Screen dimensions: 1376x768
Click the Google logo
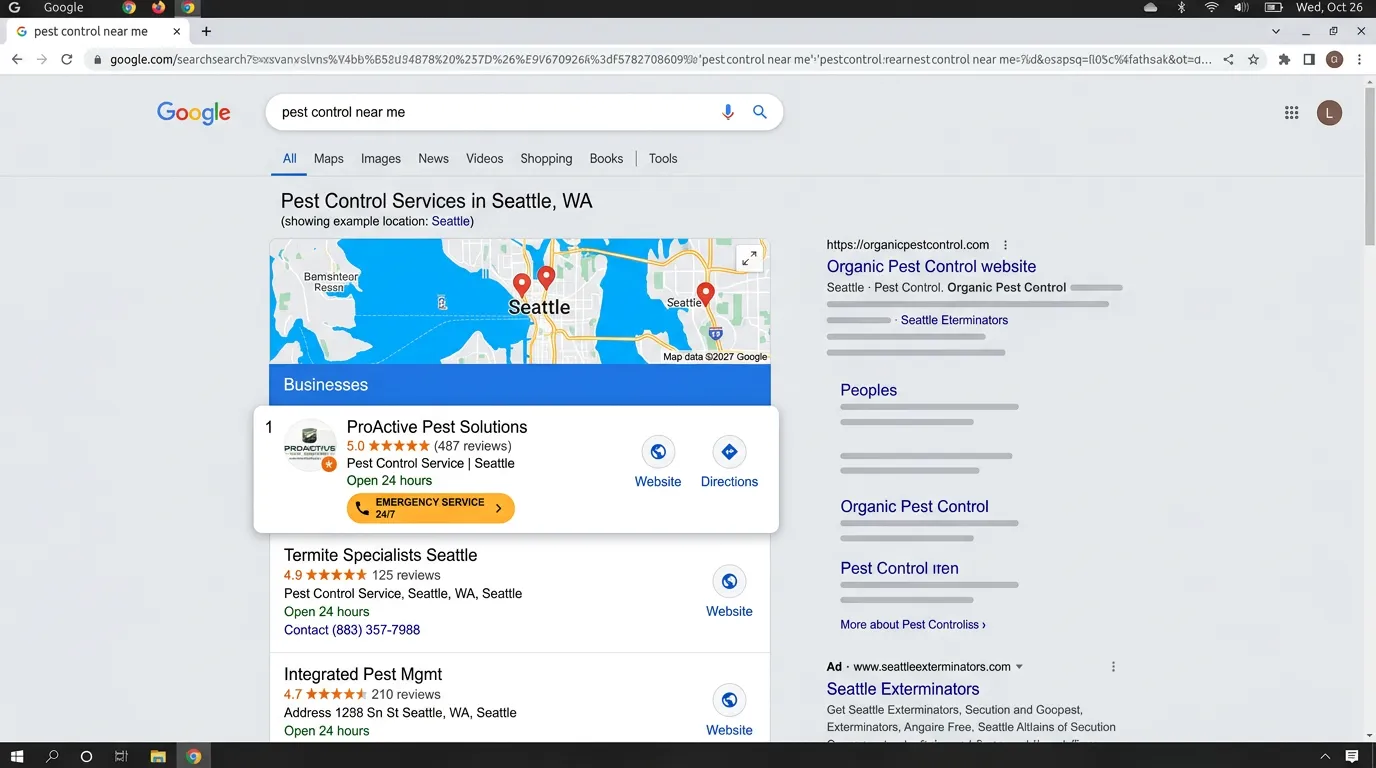194,113
